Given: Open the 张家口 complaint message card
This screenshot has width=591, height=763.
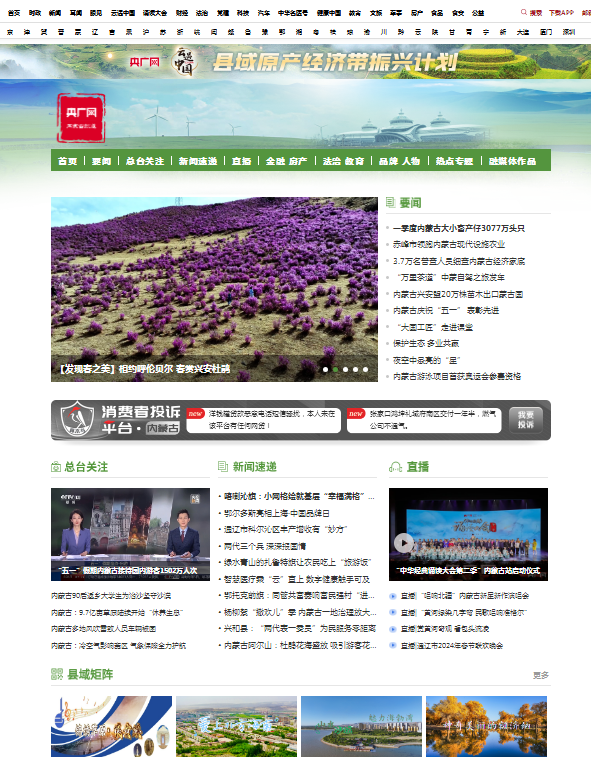Looking at the screenshot, I should click(424, 420).
